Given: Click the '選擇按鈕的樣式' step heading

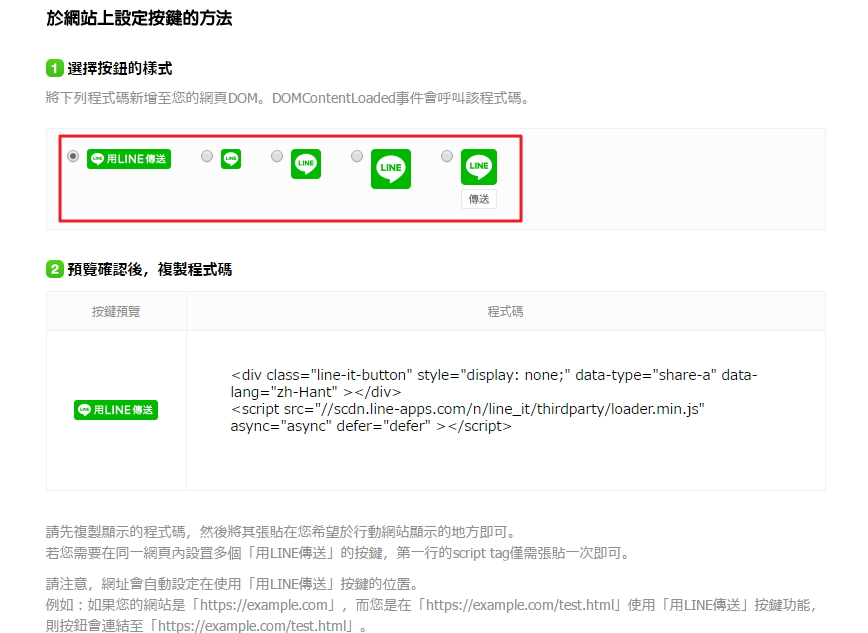Looking at the screenshot, I should tap(120, 69).
